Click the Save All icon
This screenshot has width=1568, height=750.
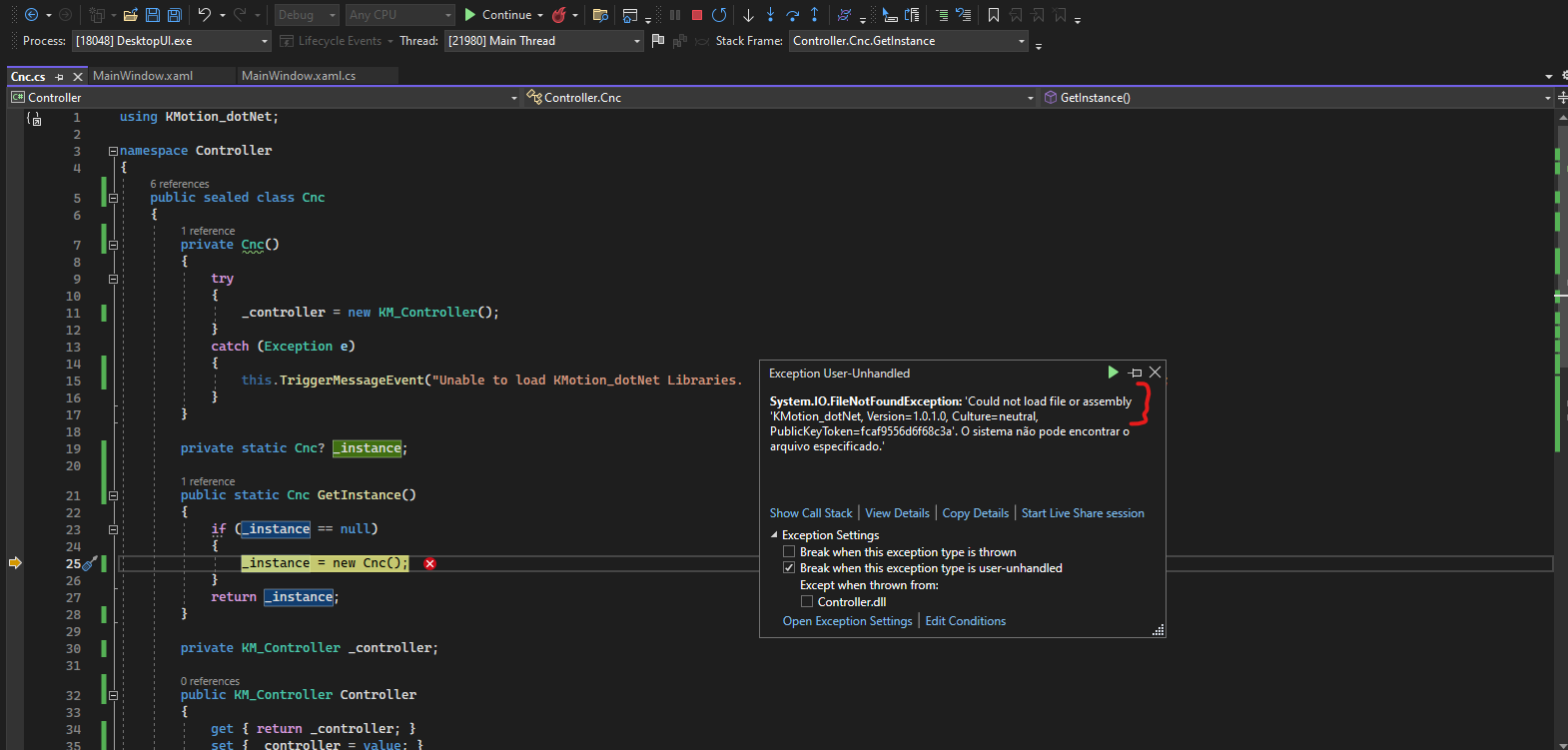click(174, 15)
